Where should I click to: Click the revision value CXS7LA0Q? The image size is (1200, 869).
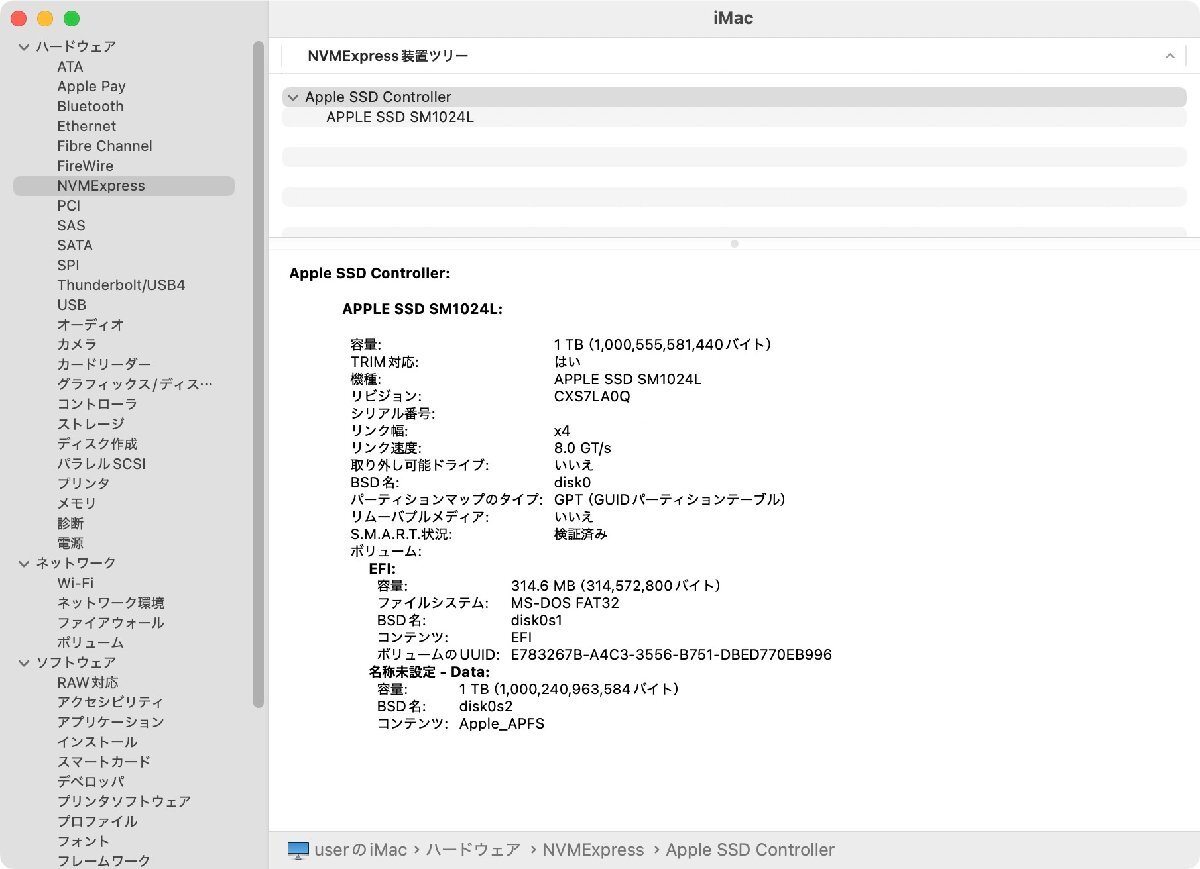[592, 396]
